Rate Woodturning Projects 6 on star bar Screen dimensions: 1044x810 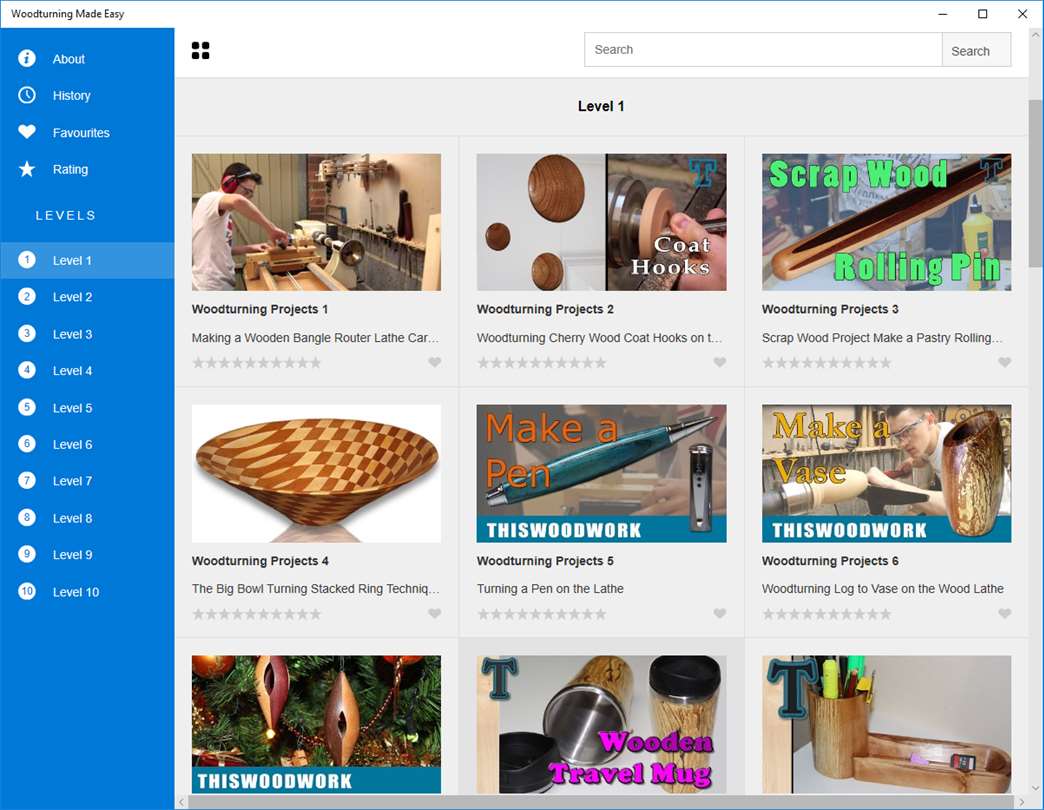tap(827, 614)
